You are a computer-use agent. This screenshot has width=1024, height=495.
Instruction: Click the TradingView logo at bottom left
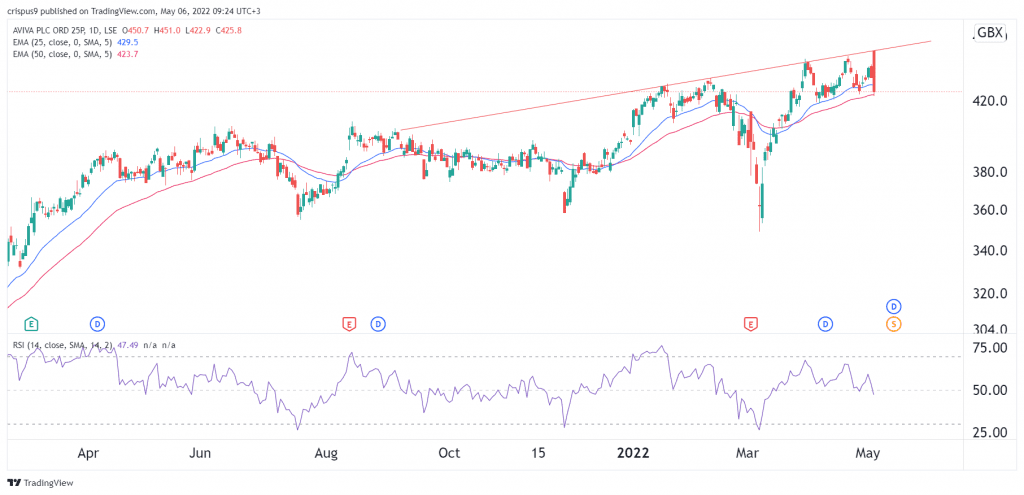(x=40, y=483)
